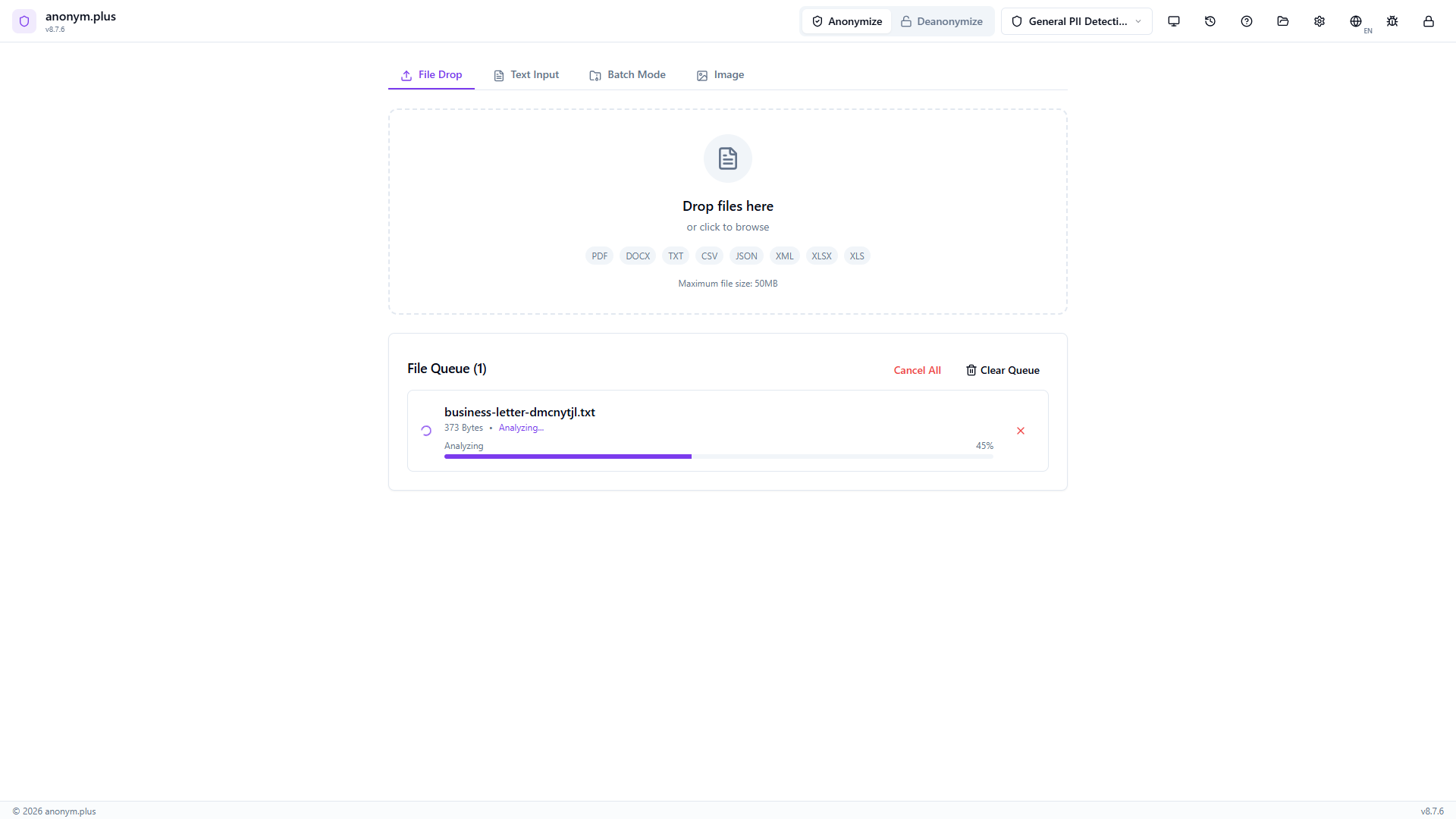Report a bug with the bug icon
Viewport: 1456px width, 819px height.
pyautogui.click(x=1392, y=21)
